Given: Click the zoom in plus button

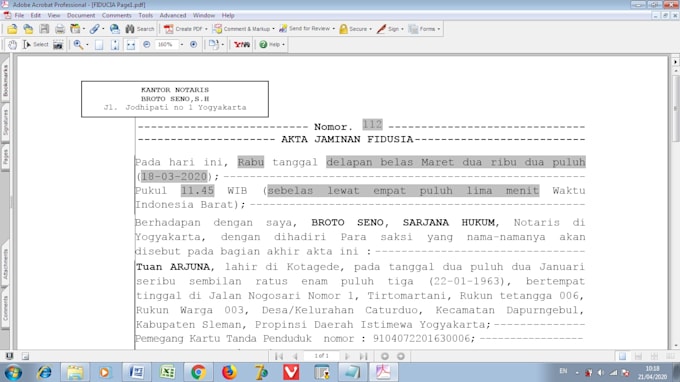Looking at the screenshot, I should (x=193, y=45).
